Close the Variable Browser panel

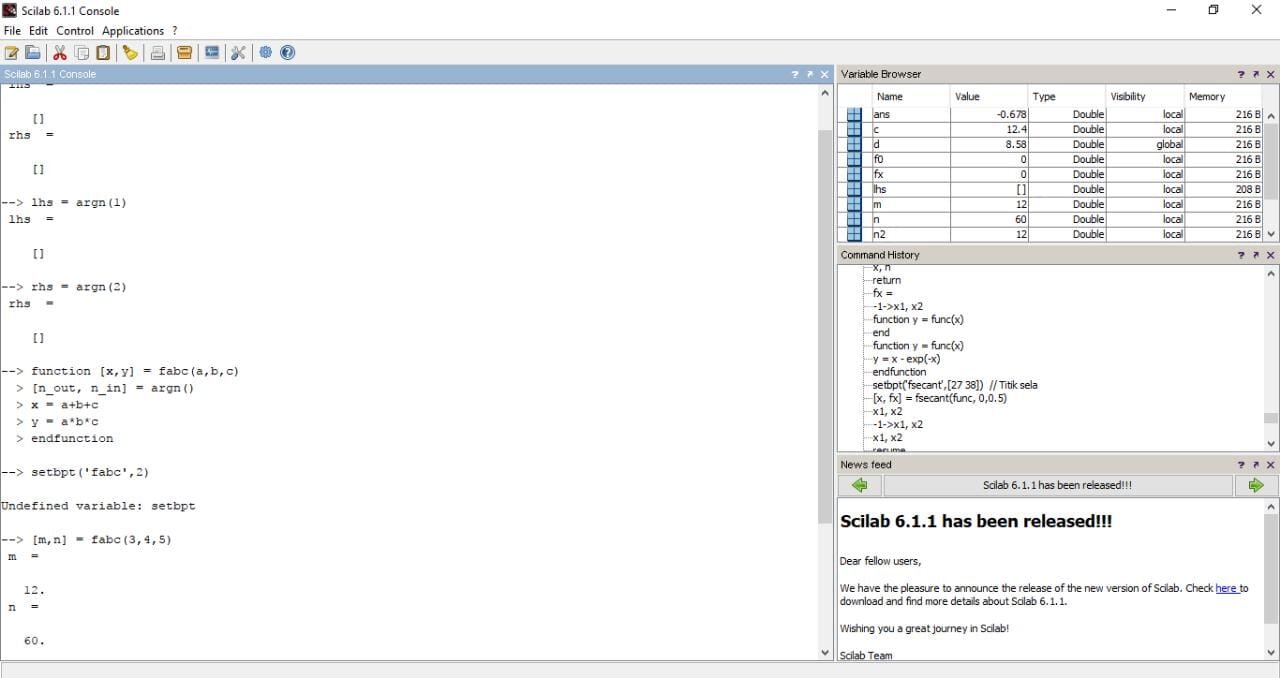pos(1270,75)
